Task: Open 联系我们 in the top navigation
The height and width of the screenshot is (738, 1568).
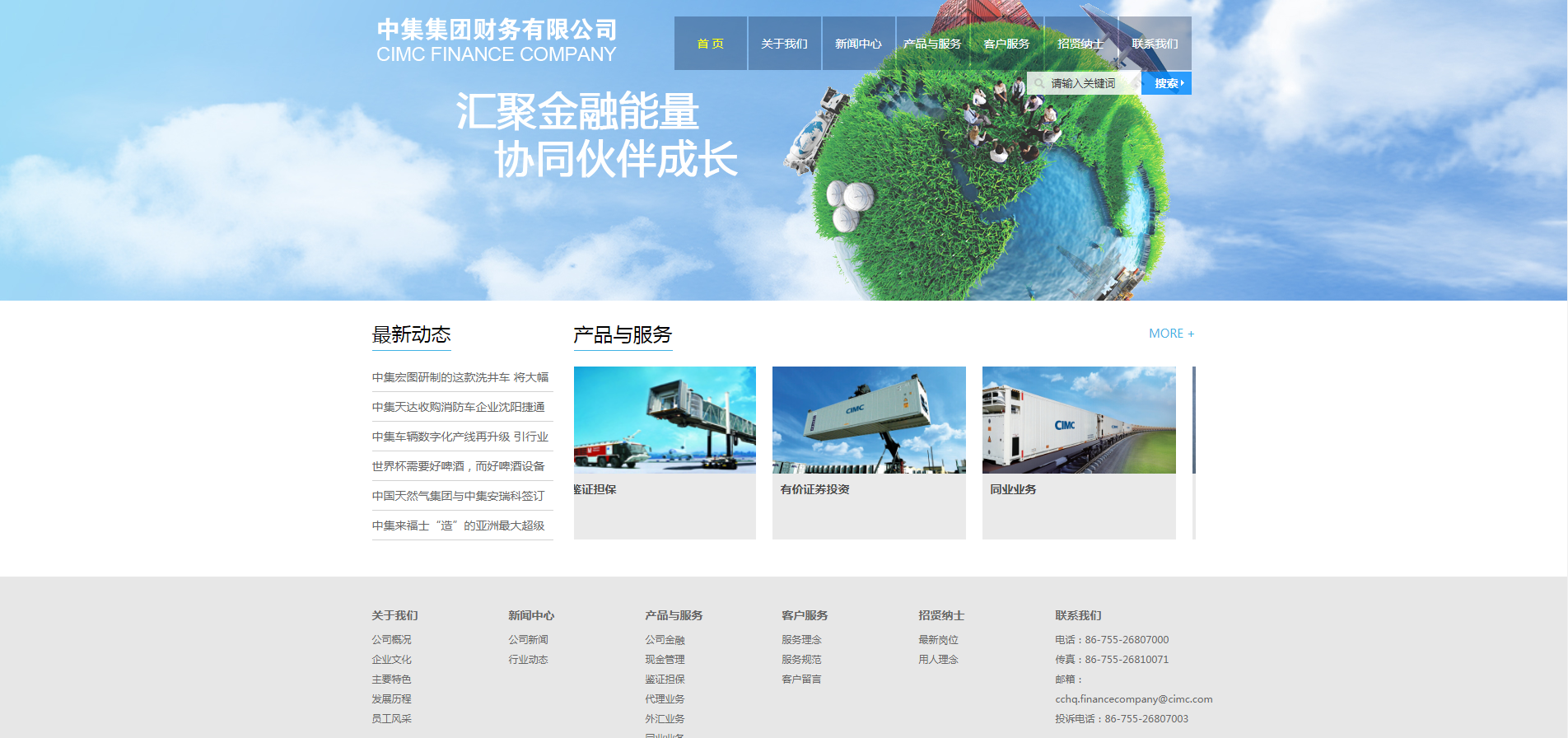Action: [x=1155, y=44]
